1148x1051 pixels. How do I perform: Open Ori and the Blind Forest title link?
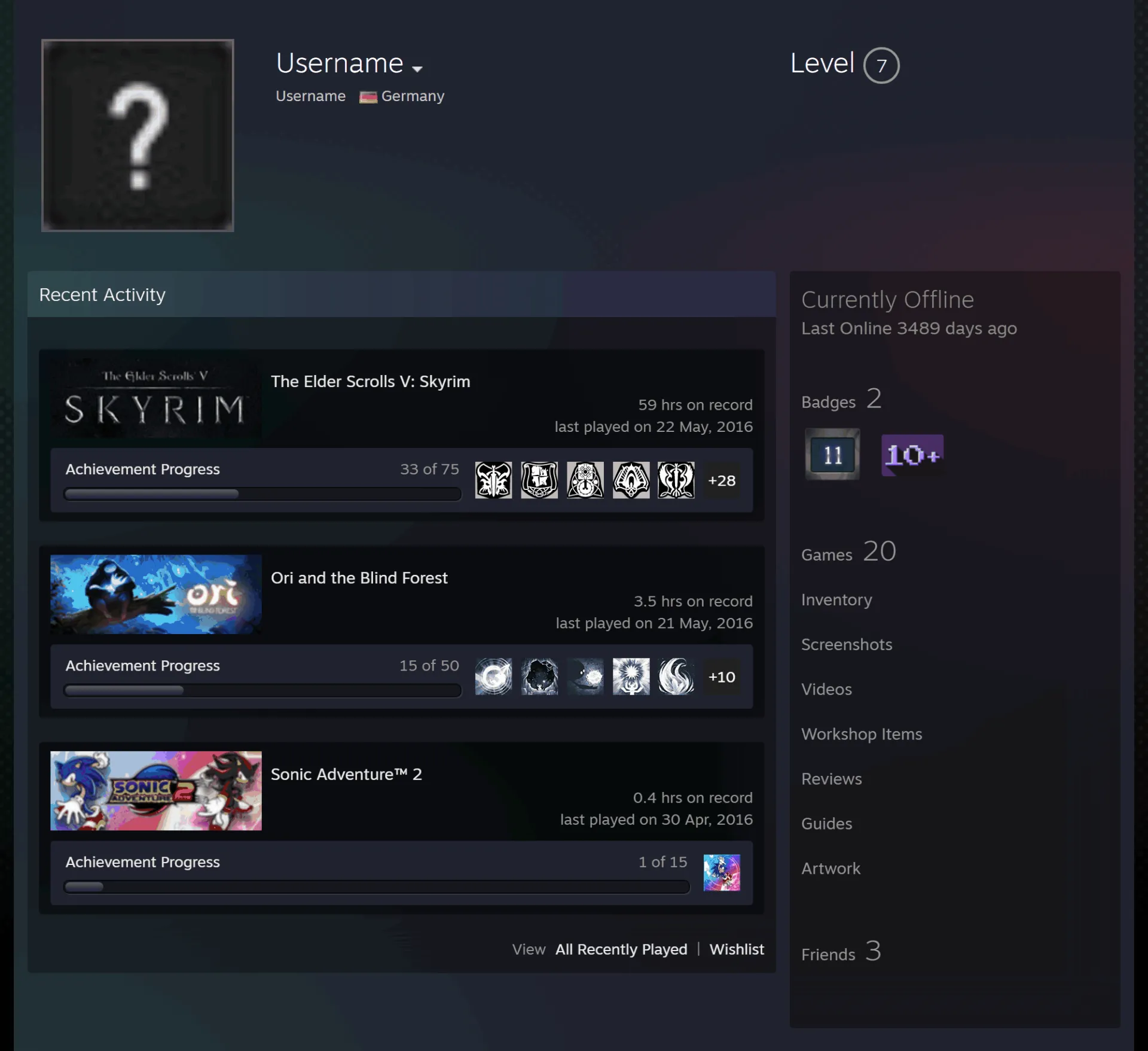359,578
